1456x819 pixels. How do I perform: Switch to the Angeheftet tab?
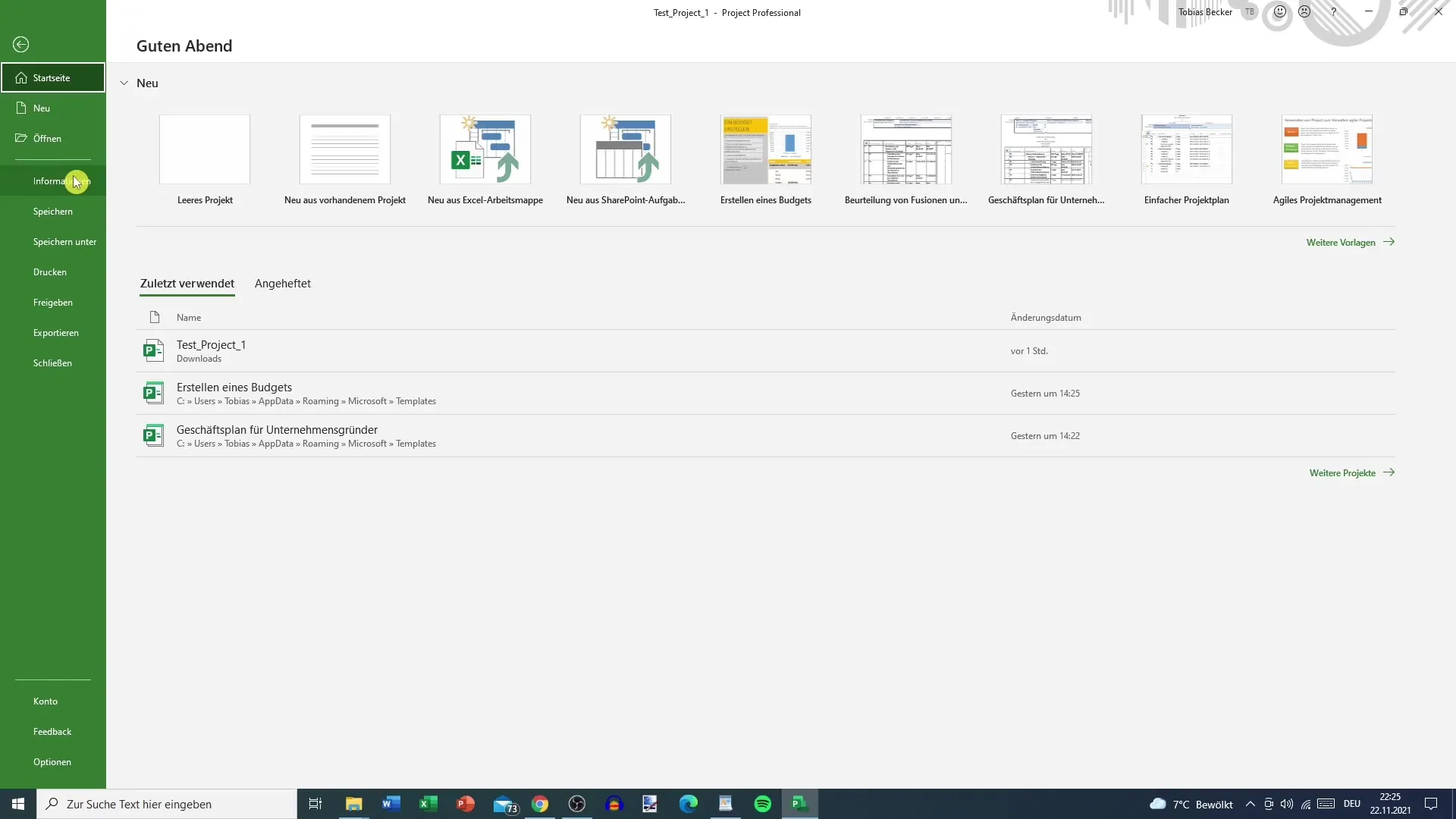point(283,283)
